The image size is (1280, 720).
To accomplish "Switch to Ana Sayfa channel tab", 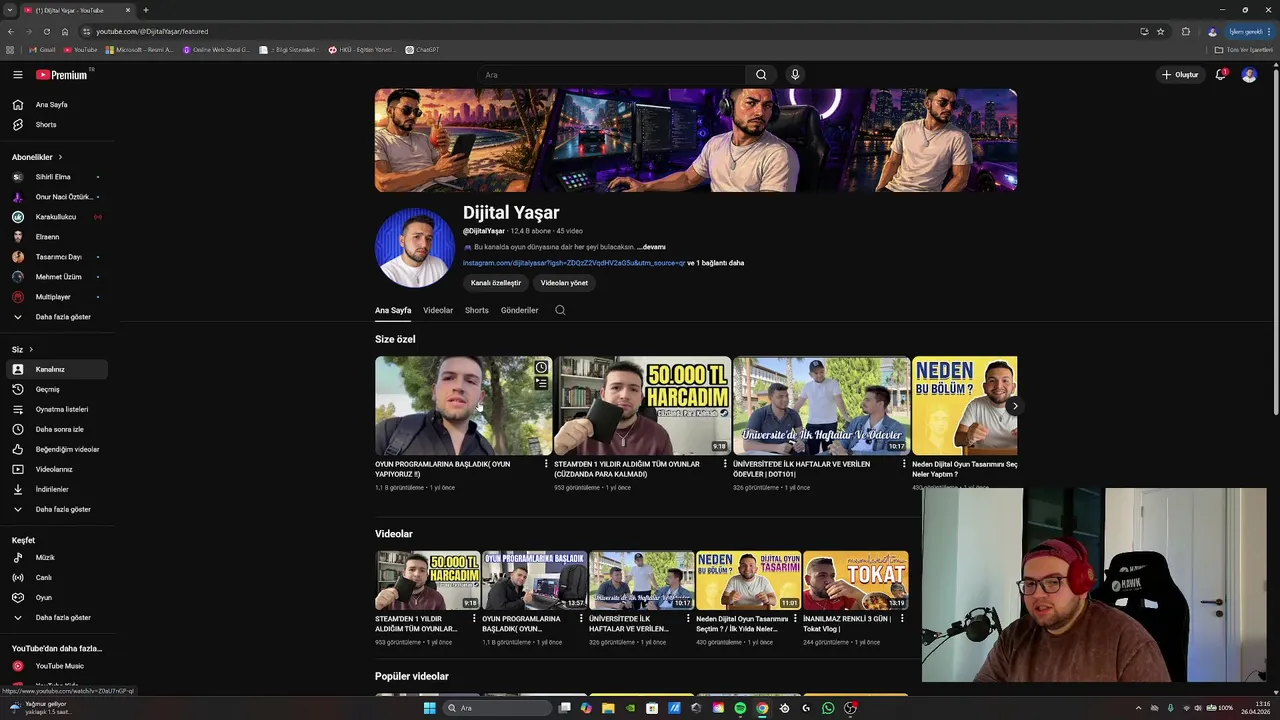I will coord(393,310).
